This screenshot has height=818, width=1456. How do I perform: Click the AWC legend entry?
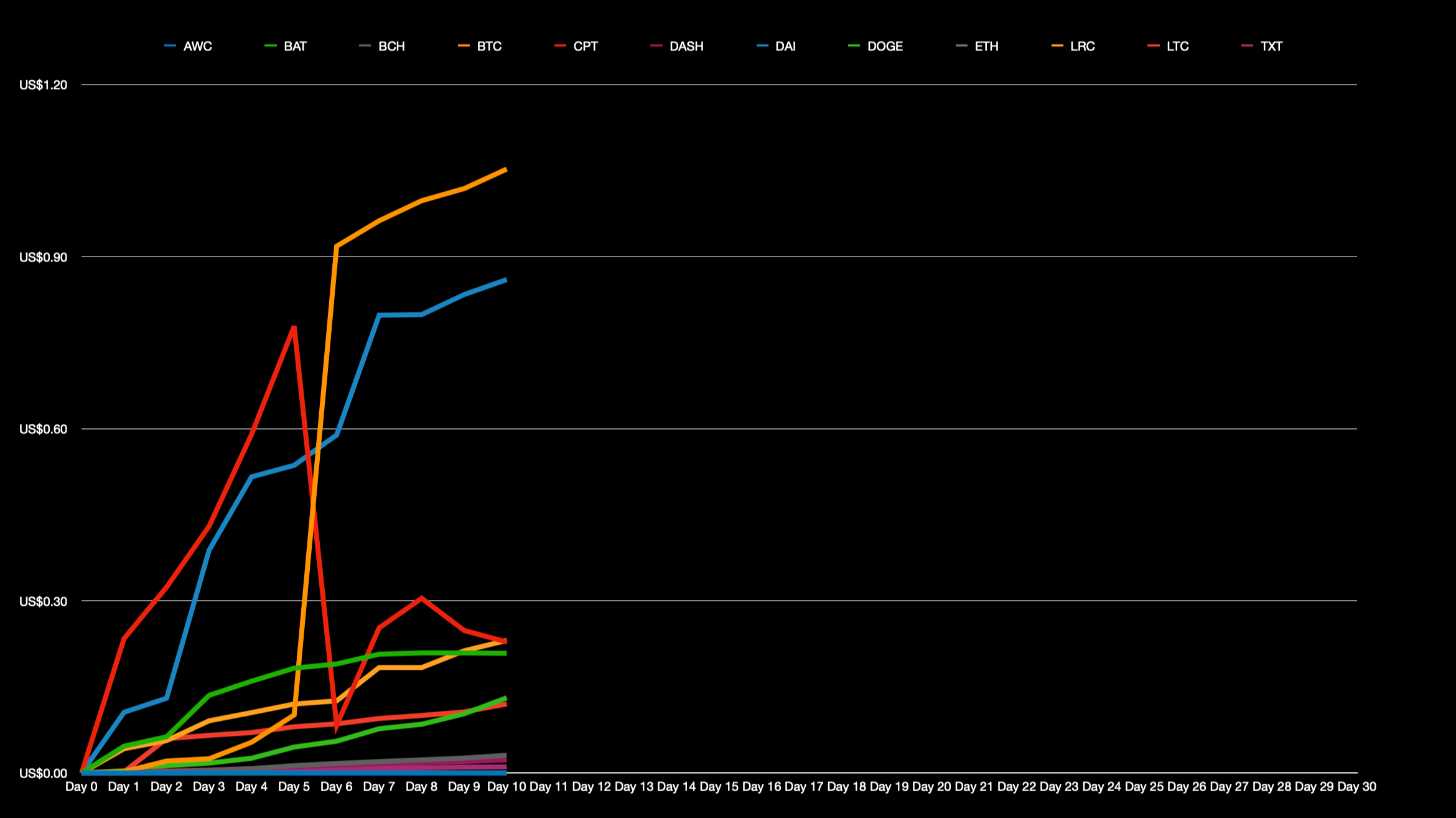coord(197,47)
